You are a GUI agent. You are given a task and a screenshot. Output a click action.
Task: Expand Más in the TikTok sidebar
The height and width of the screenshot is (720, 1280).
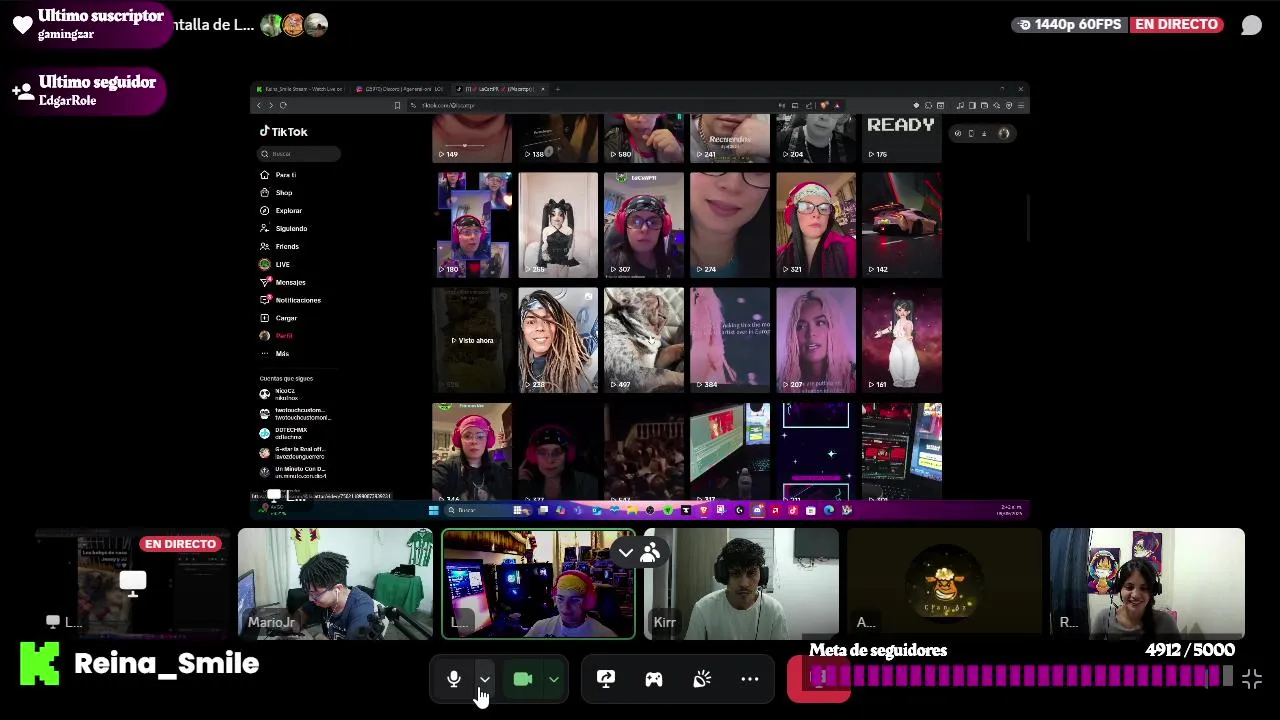coord(282,354)
